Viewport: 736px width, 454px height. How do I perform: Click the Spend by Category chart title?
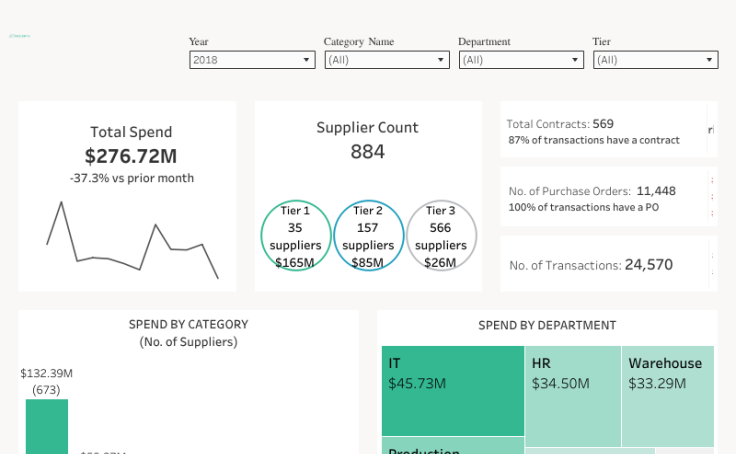188,325
